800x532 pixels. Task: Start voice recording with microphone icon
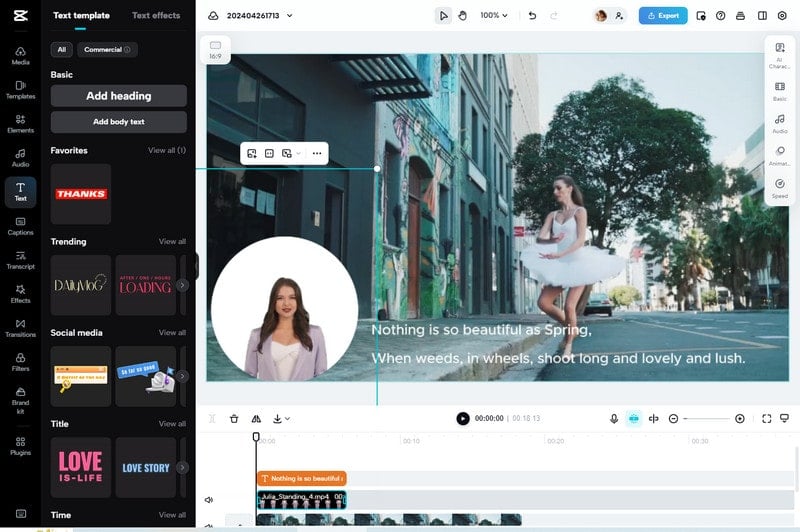614,419
